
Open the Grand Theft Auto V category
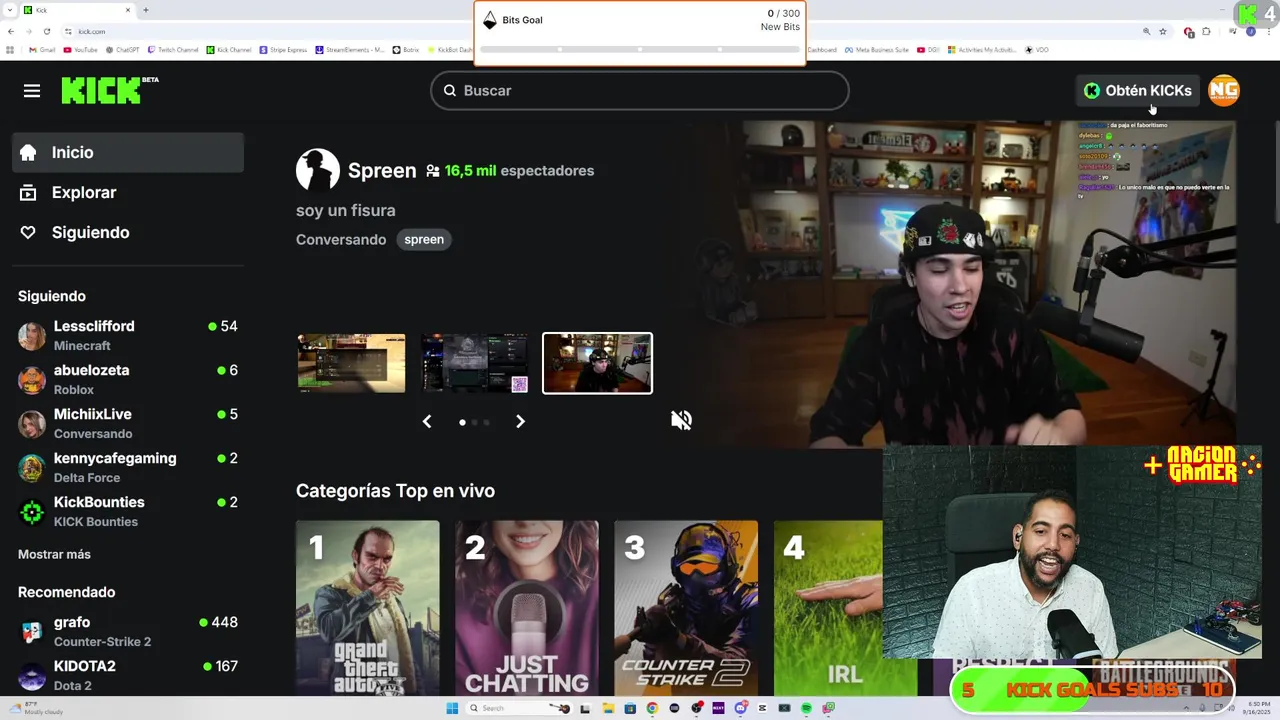click(x=367, y=608)
